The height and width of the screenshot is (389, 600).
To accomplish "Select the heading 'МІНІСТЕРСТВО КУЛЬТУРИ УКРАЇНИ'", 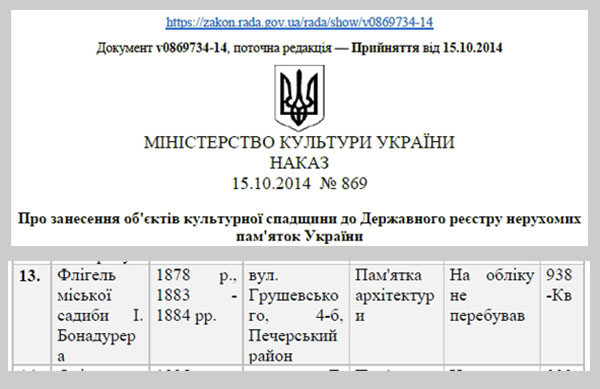I will tap(299, 142).
